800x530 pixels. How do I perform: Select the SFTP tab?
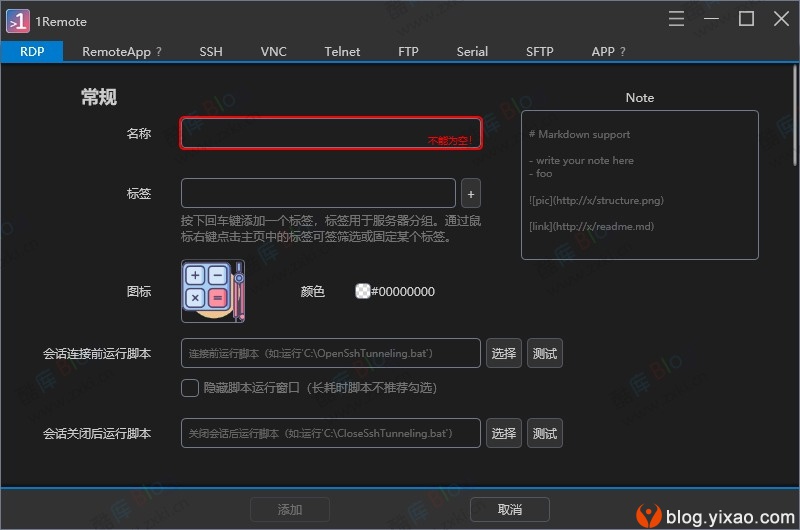539,52
